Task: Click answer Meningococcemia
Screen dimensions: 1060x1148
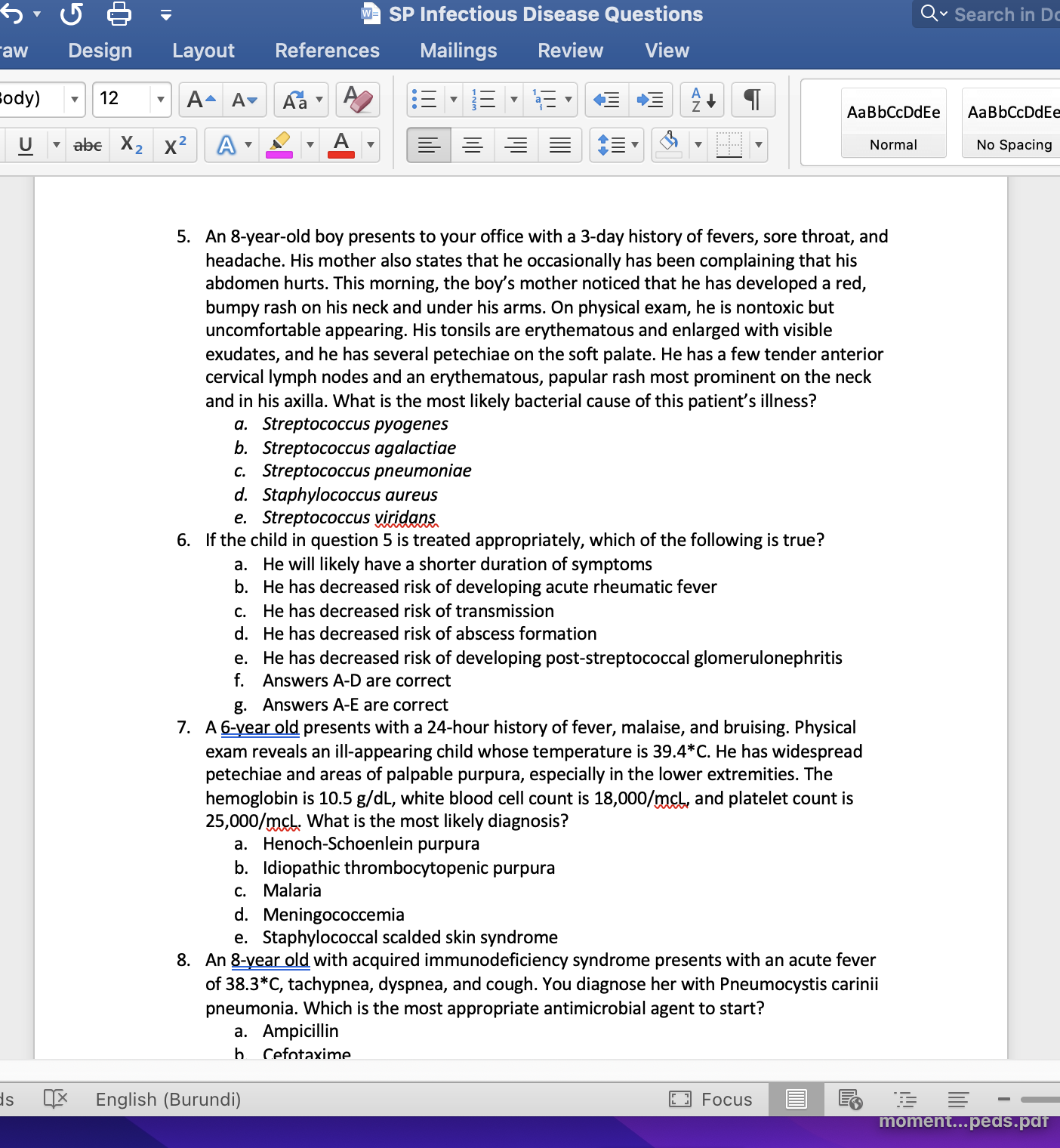Action: click(334, 915)
